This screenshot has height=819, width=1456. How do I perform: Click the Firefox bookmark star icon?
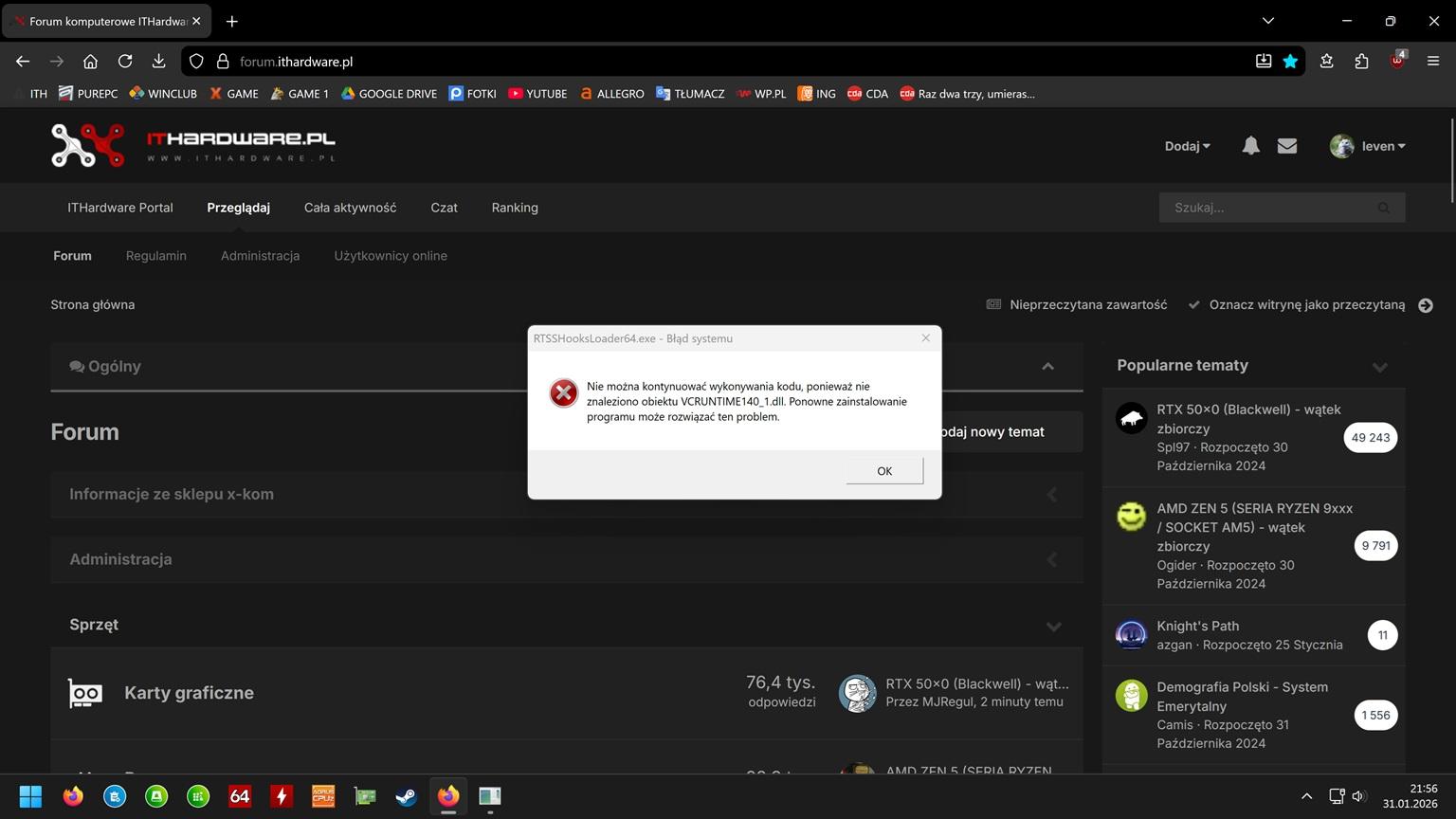[1290, 62]
